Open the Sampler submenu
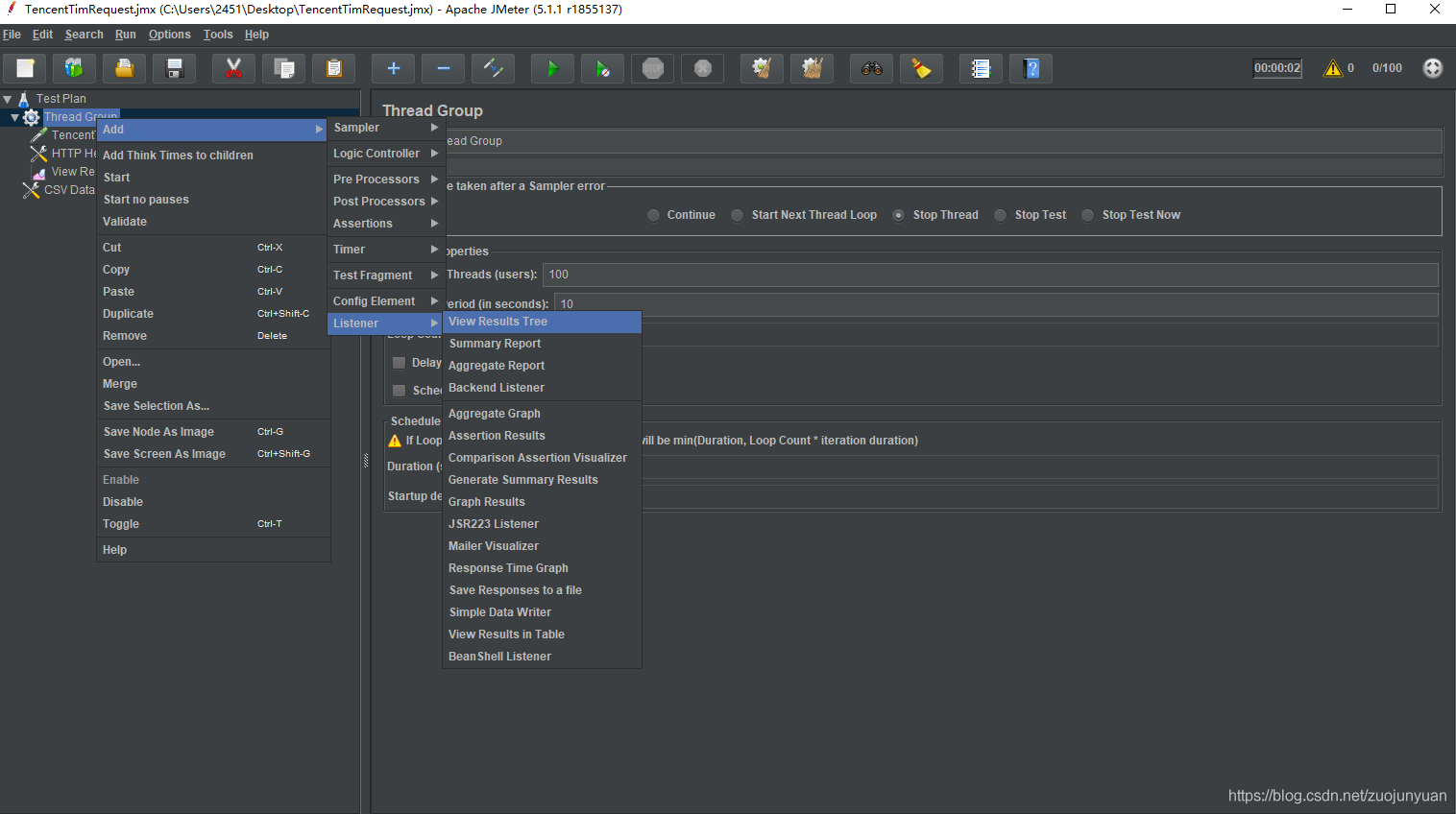Screen dimensions: 1456x814 (x=385, y=128)
